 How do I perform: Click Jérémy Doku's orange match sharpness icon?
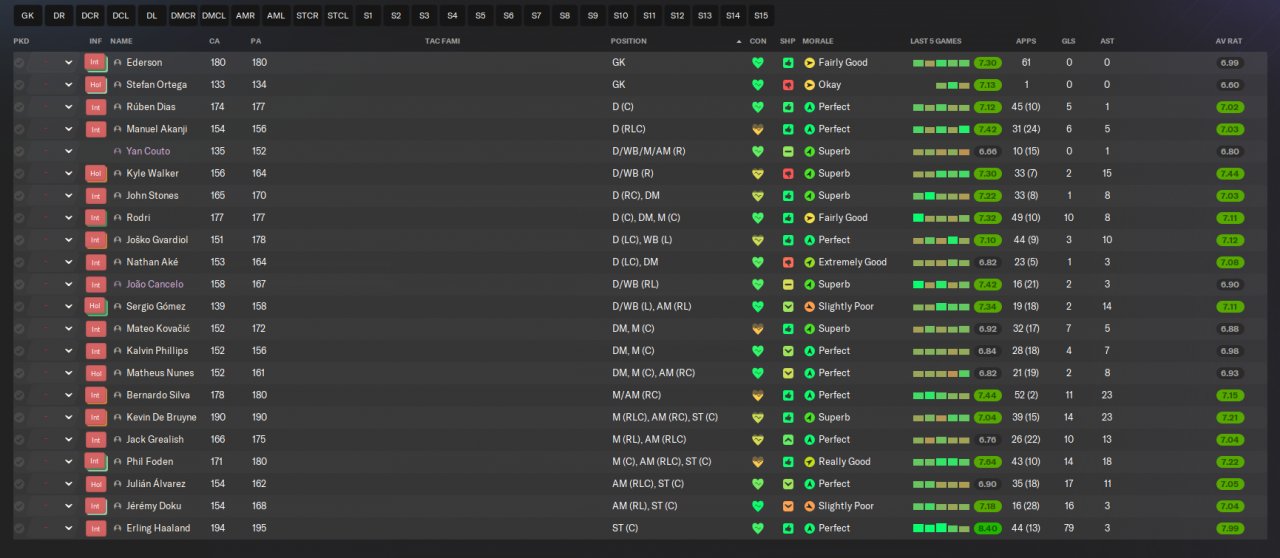pos(788,506)
